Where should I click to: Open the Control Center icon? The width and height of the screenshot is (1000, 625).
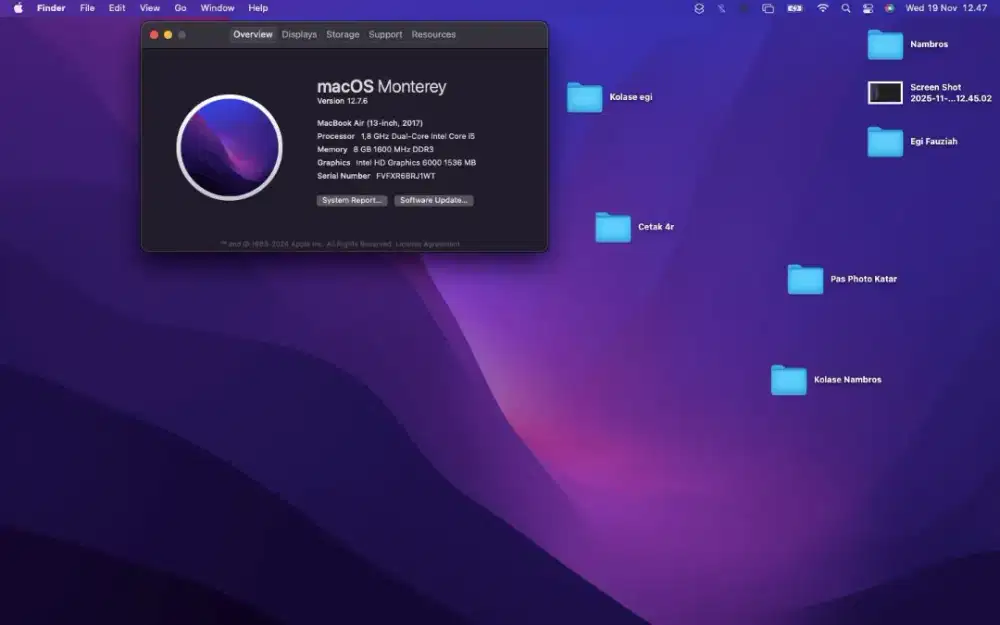pos(868,8)
